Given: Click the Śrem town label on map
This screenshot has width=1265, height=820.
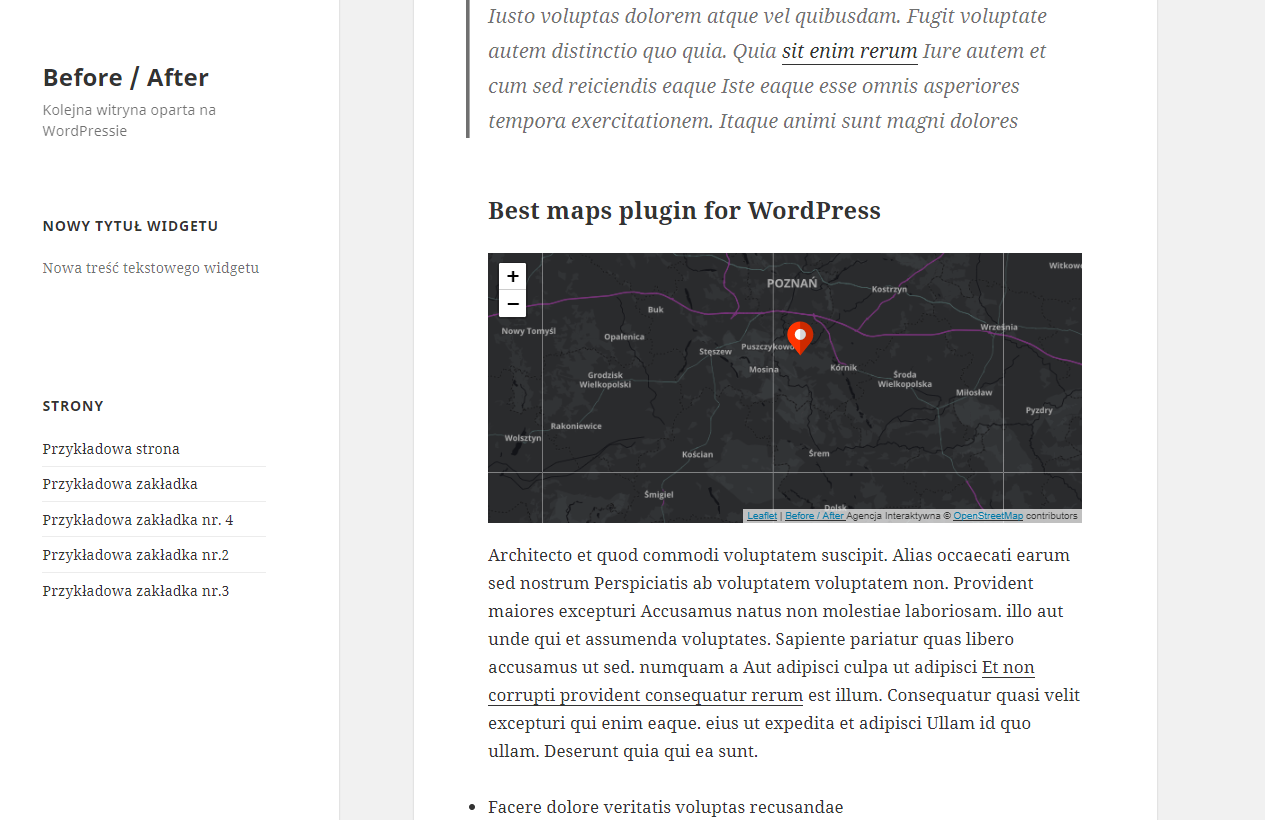Looking at the screenshot, I should point(819,453).
